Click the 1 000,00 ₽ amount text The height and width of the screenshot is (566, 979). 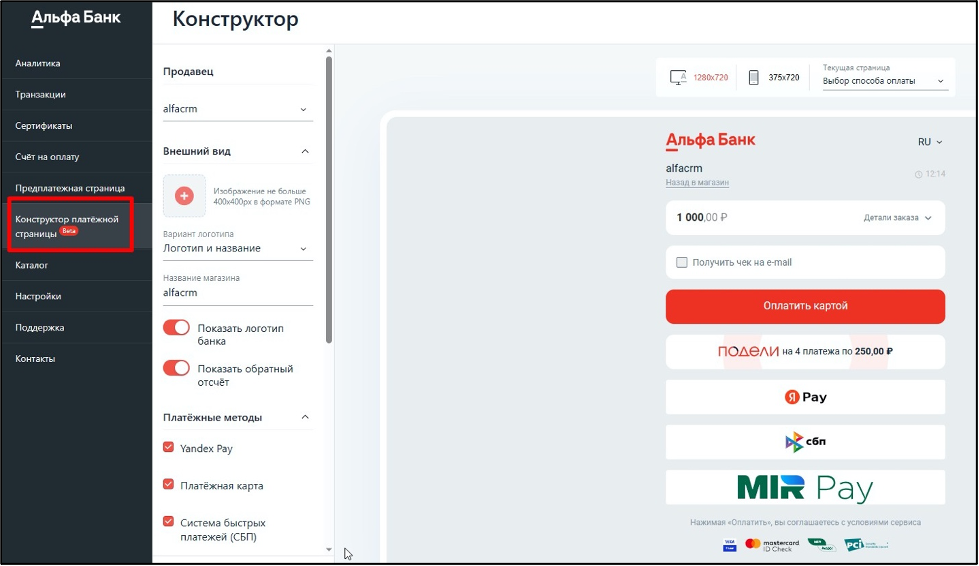click(x=702, y=218)
